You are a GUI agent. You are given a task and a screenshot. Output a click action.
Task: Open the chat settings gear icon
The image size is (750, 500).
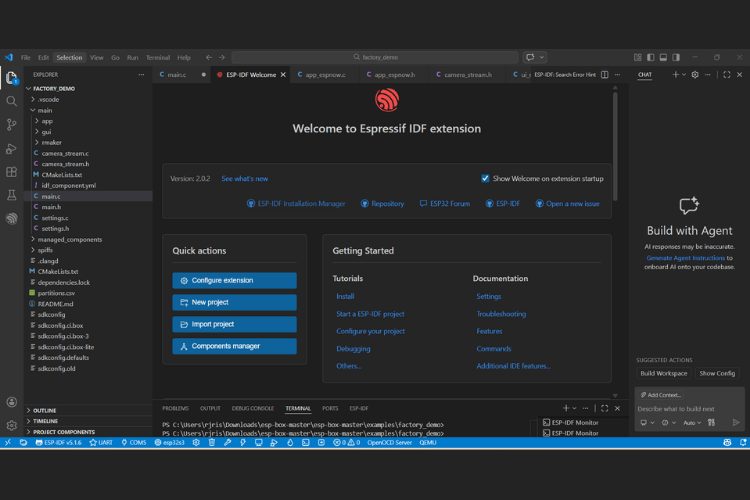point(695,75)
